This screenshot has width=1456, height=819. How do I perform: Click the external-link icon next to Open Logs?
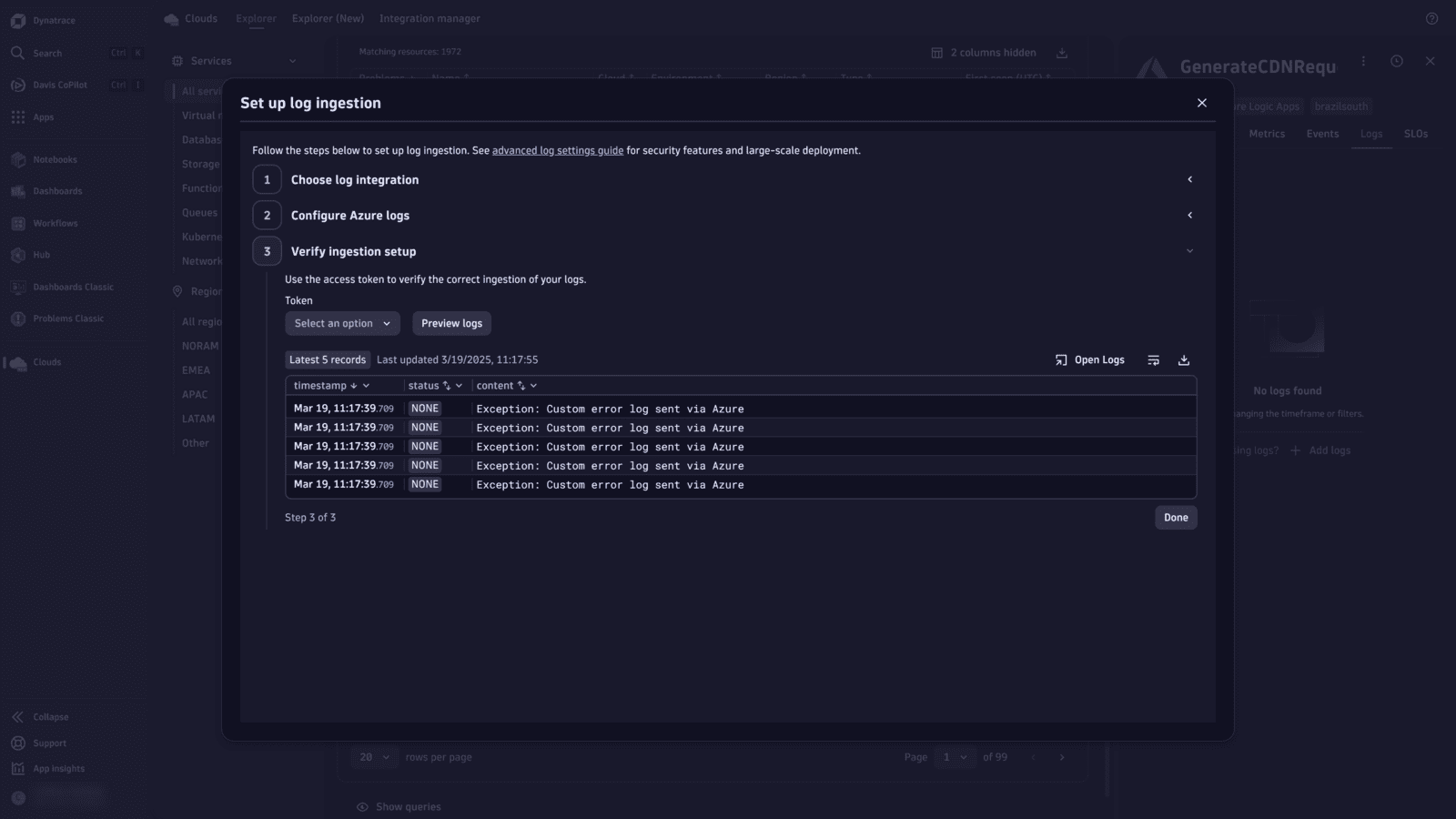click(x=1059, y=359)
